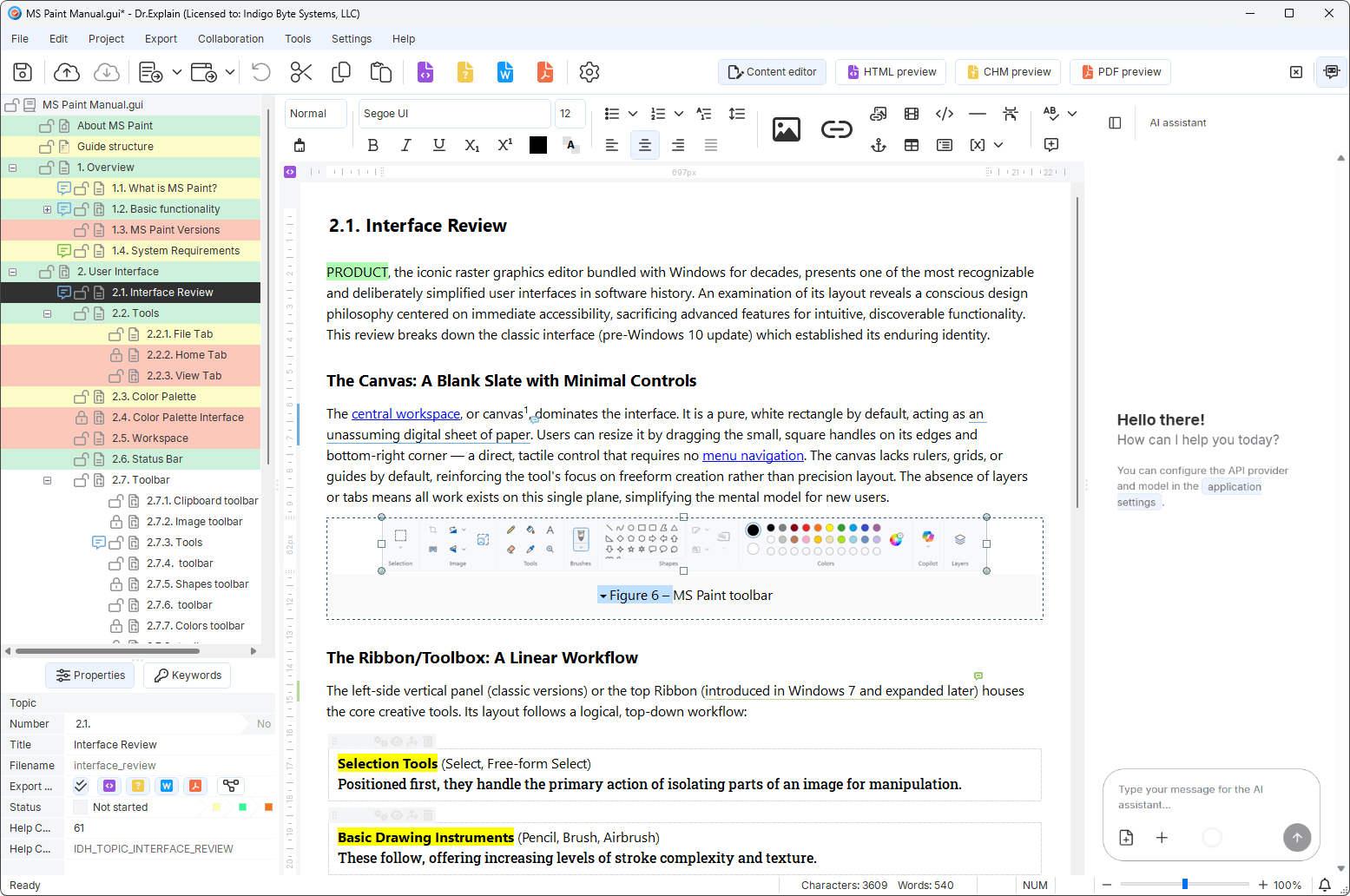Toggle PDF export in properties Export row
The image size is (1350, 896).
click(x=195, y=786)
